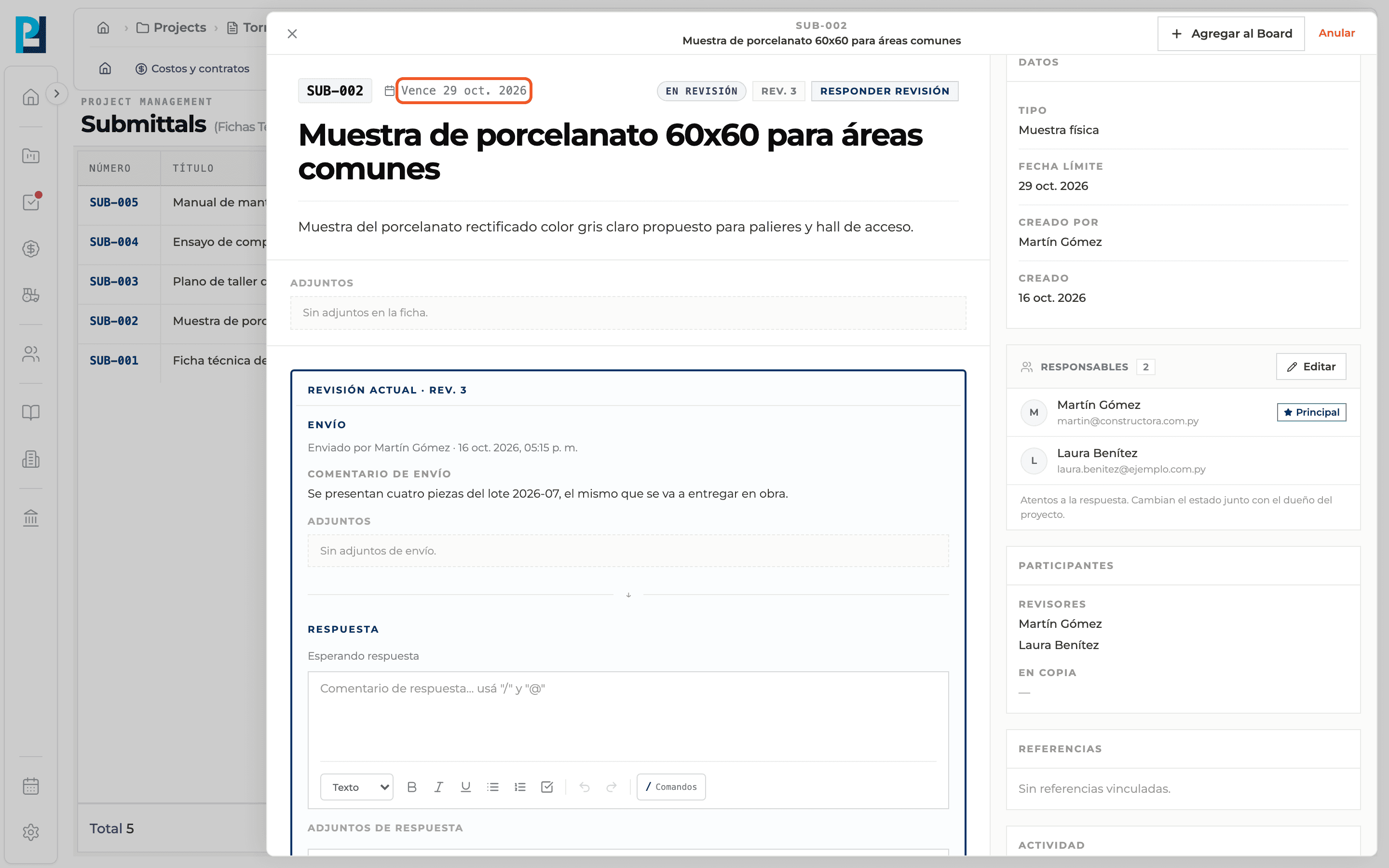Screen dimensions: 1389x868
Task: Open the calendar icon in sidebar
Action: pos(30,786)
